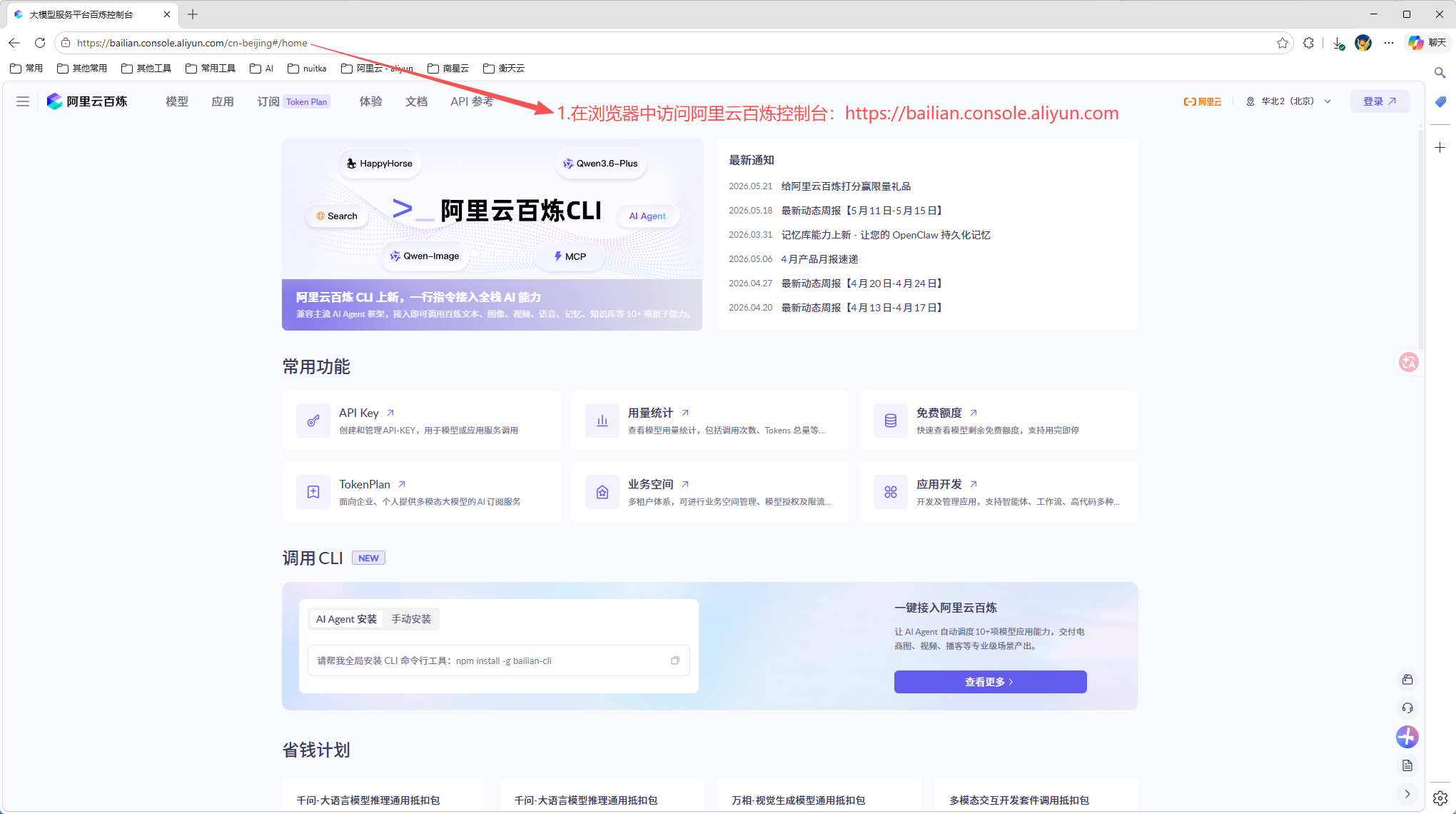This screenshot has height=814, width=1456.
Task: Open notice 给阿里云百炼打分赢限量礼品
Action: pos(846,186)
